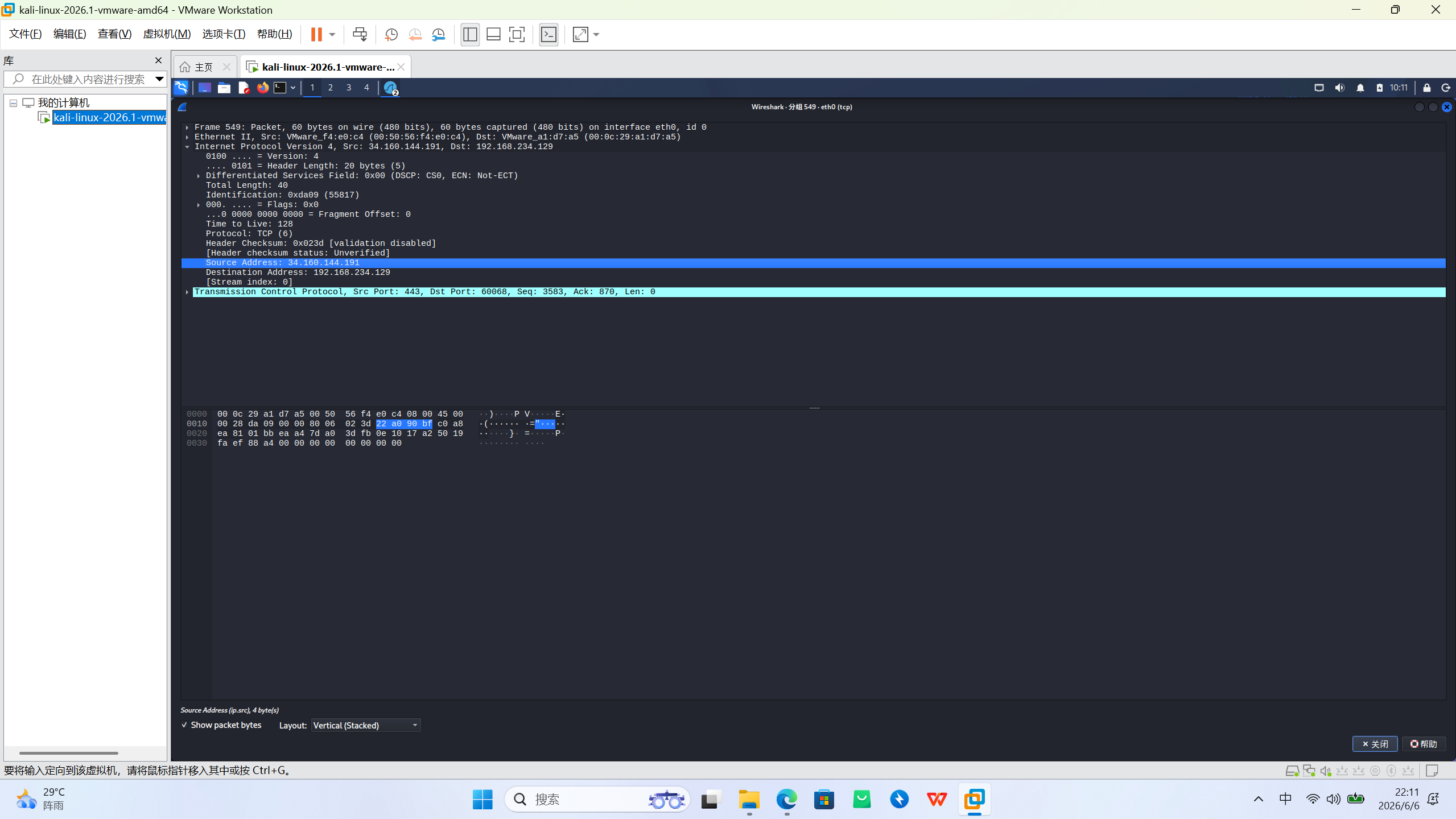This screenshot has height=819, width=1456.
Task: Toggle the VMware thumbnail bar view
Action: point(493,34)
